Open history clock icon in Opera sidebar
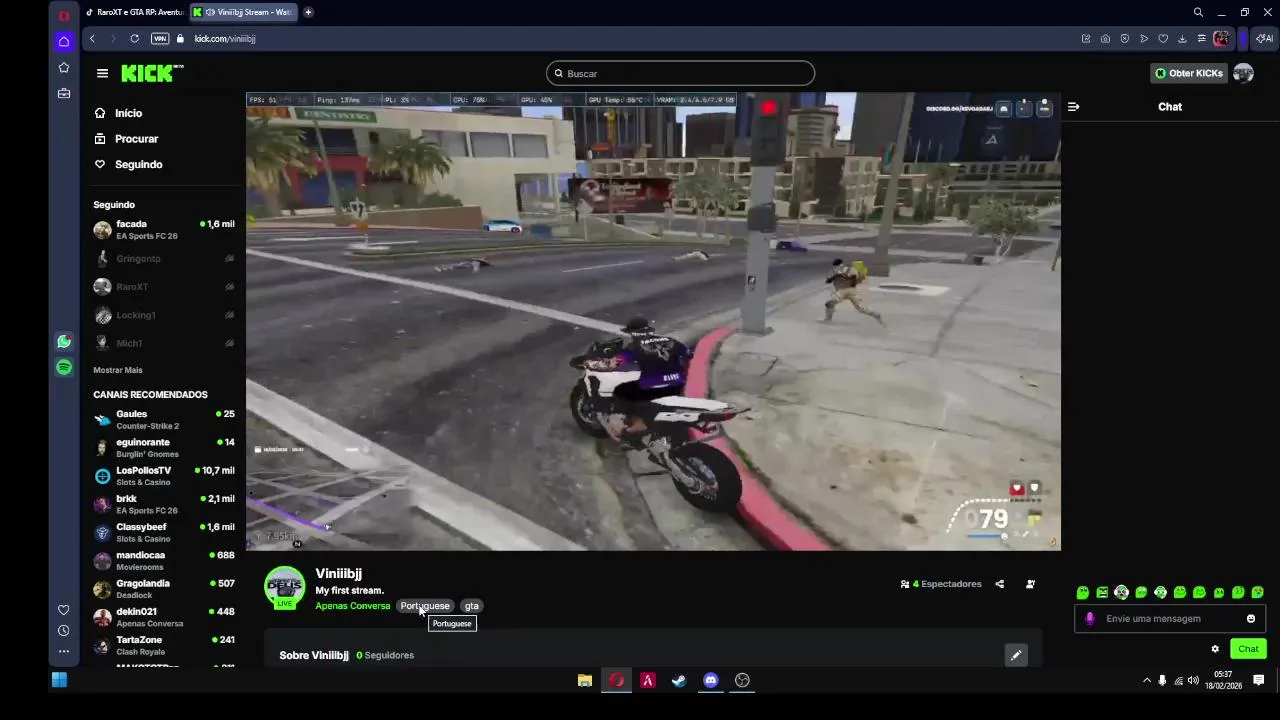The width and height of the screenshot is (1280, 720). [x=64, y=631]
